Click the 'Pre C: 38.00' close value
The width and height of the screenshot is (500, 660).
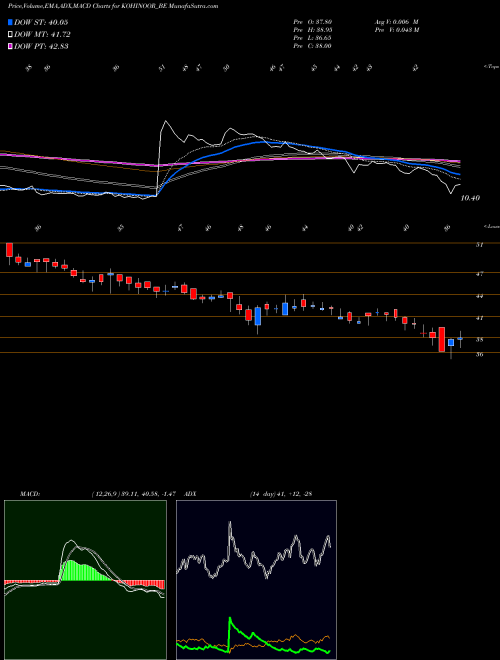coord(312,46)
